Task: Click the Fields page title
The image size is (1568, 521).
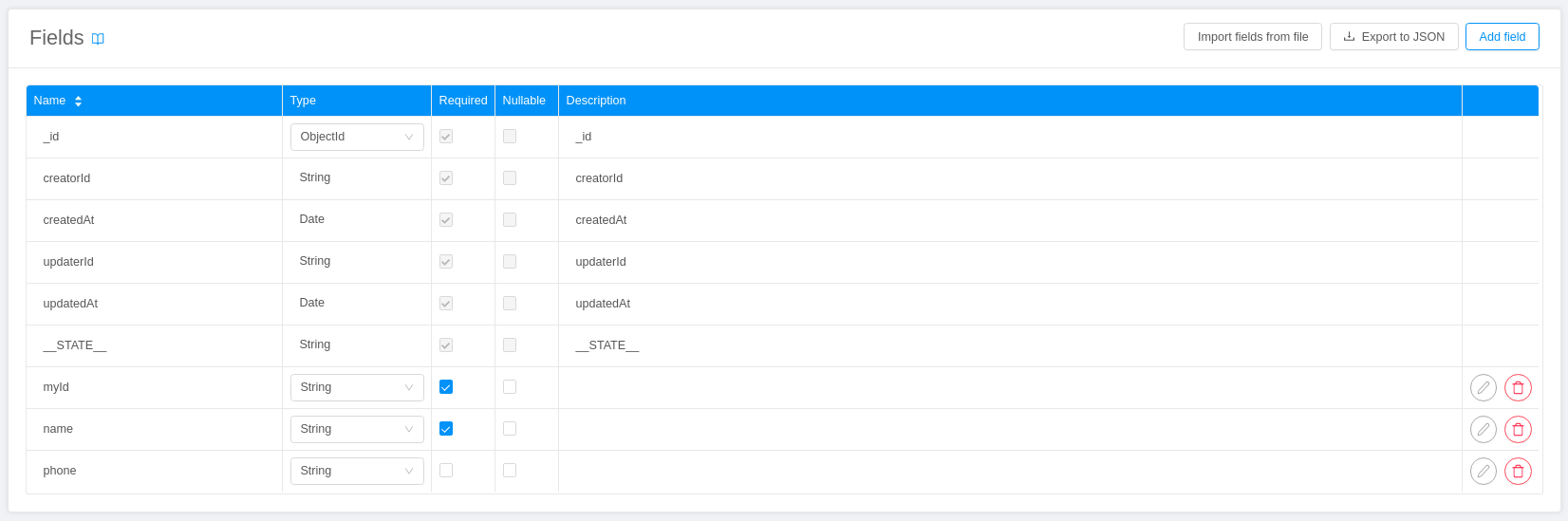Action: 57,38
